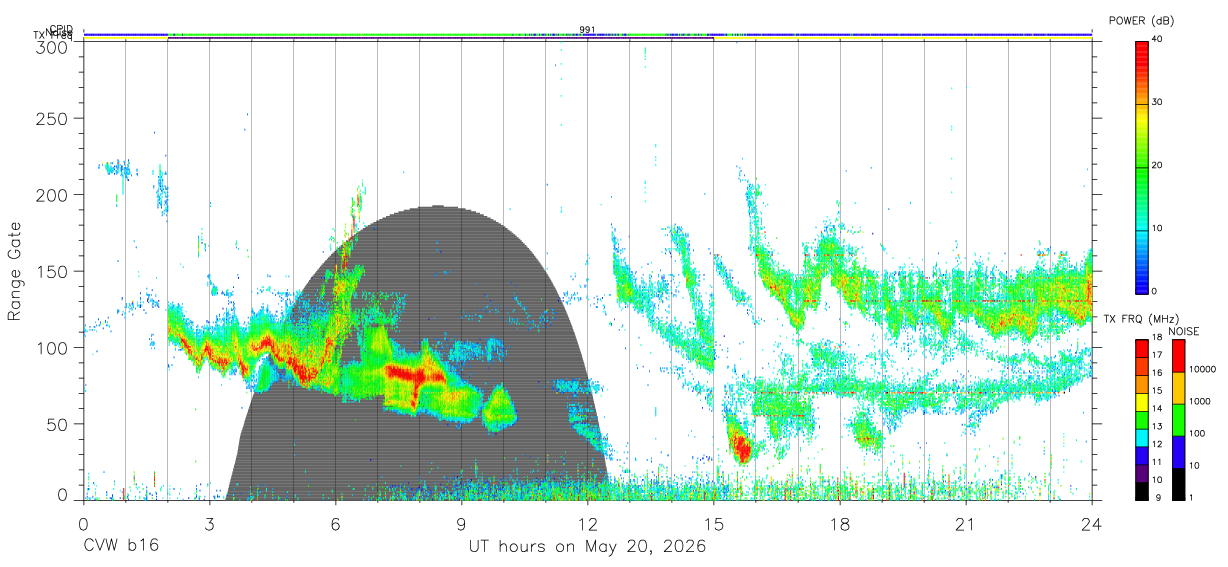This screenshot has height=567, width=1228.
Task: Click the 100 tick label on the Range Gate axis
Action: click(x=52, y=348)
